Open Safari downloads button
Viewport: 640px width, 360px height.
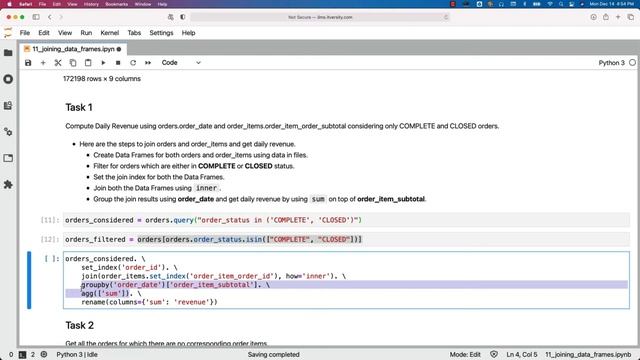click(x=593, y=17)
